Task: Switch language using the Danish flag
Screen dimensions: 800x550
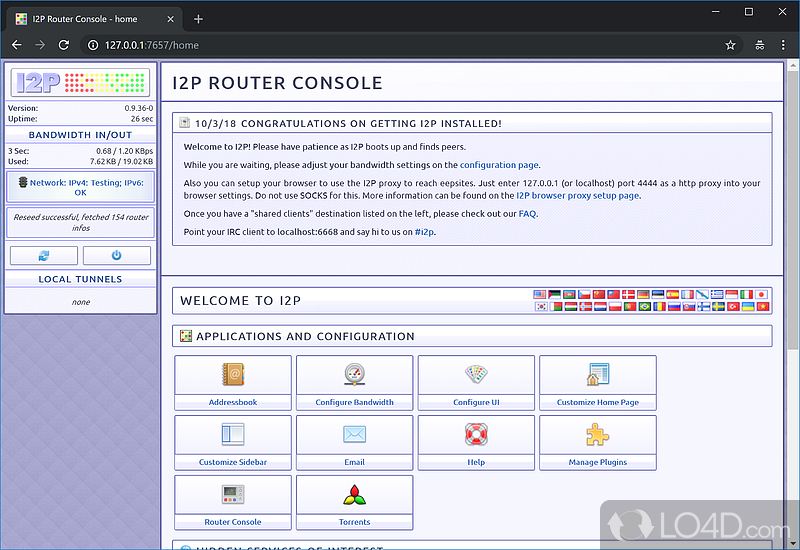Action: [628, 294]
